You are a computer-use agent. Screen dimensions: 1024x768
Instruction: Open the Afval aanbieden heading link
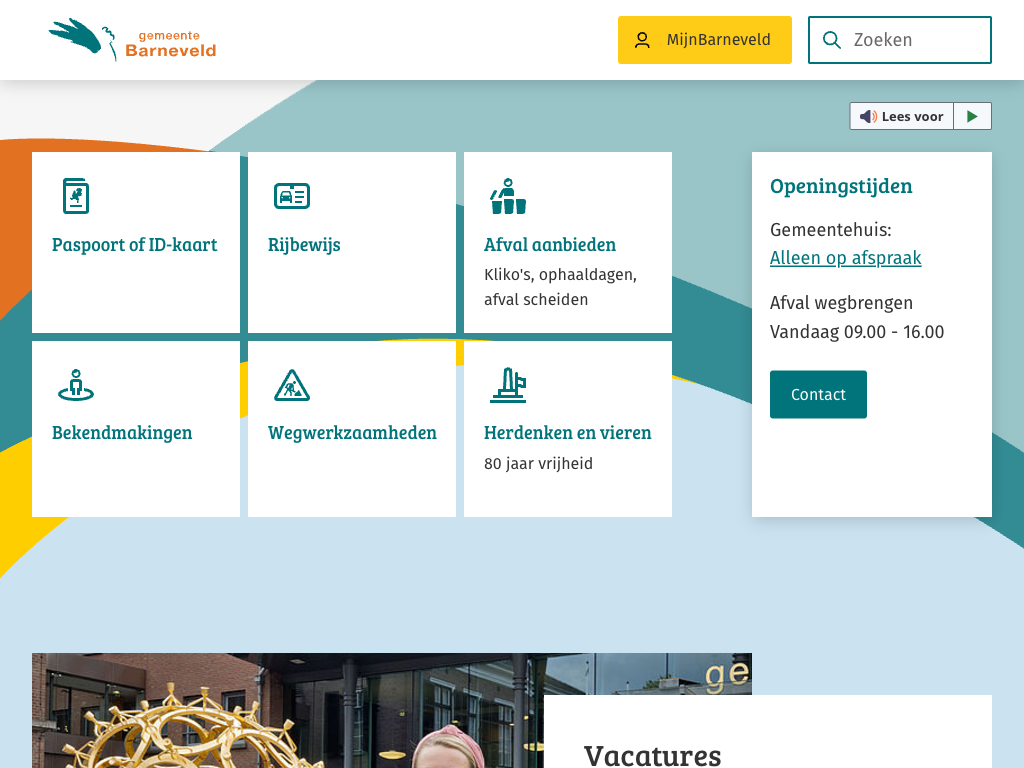click(x=550, y=245)
